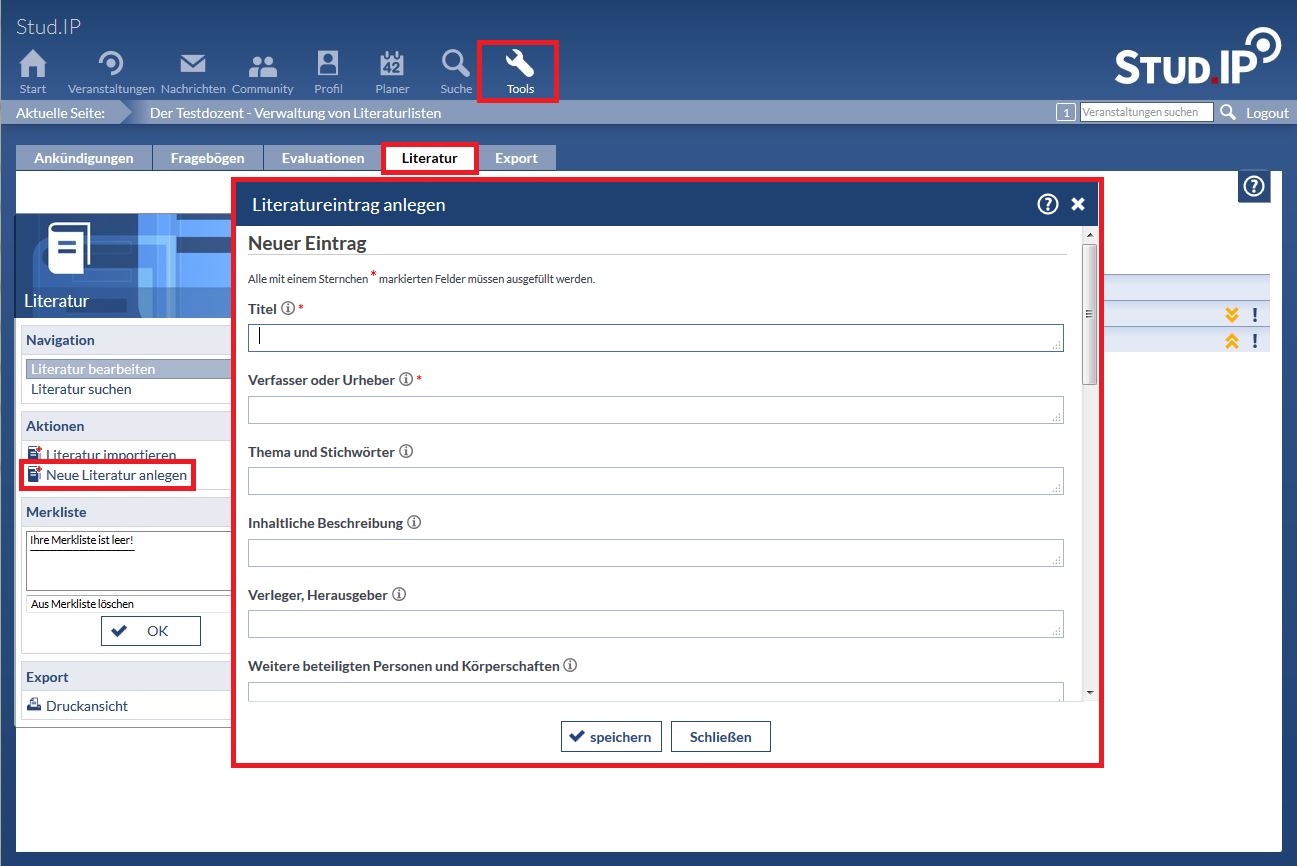The width and height of the screenshot is (1297, 866).
Task: Switch to the Ankündigungen tab
Action: click(84, 158)
